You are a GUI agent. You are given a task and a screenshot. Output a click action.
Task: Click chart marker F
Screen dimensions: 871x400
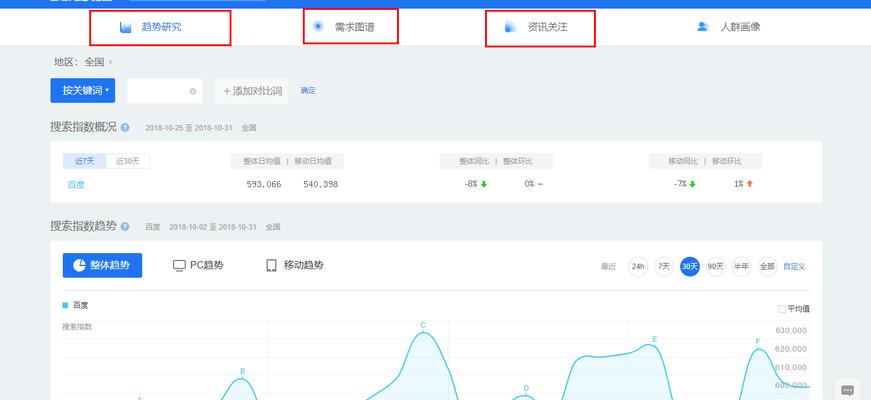(x=758, y=342)
